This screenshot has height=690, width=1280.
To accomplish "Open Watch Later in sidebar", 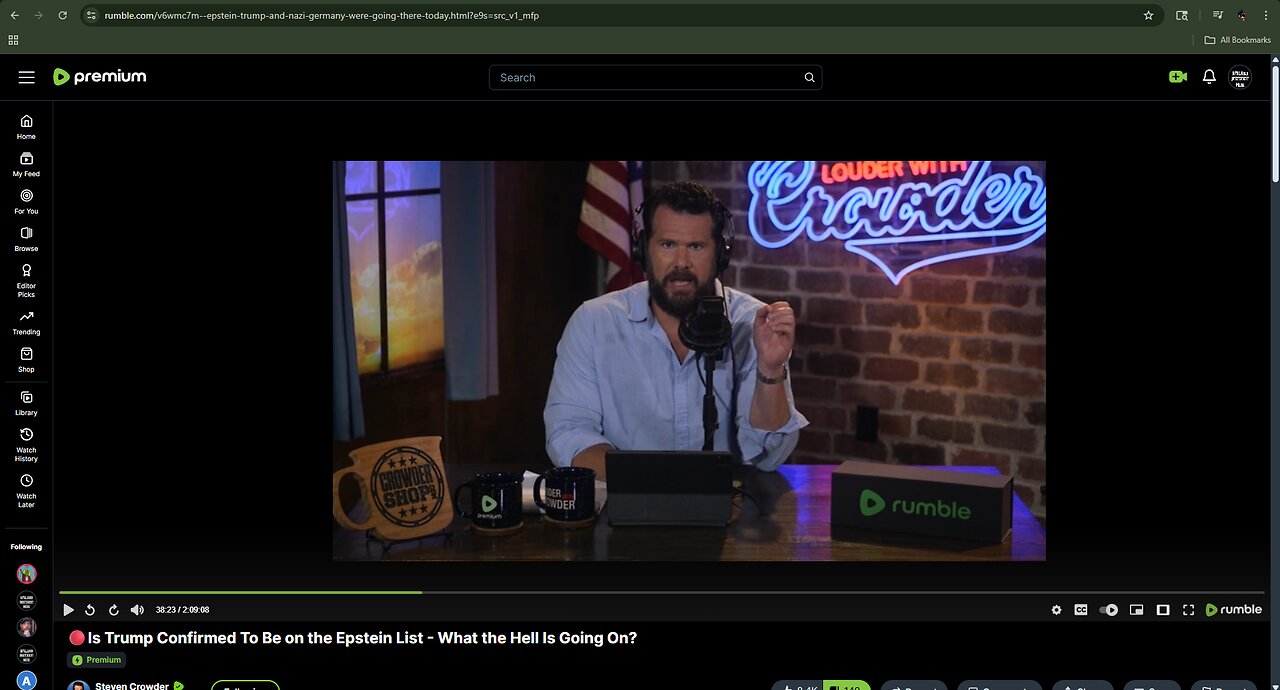I will (26, 491).
